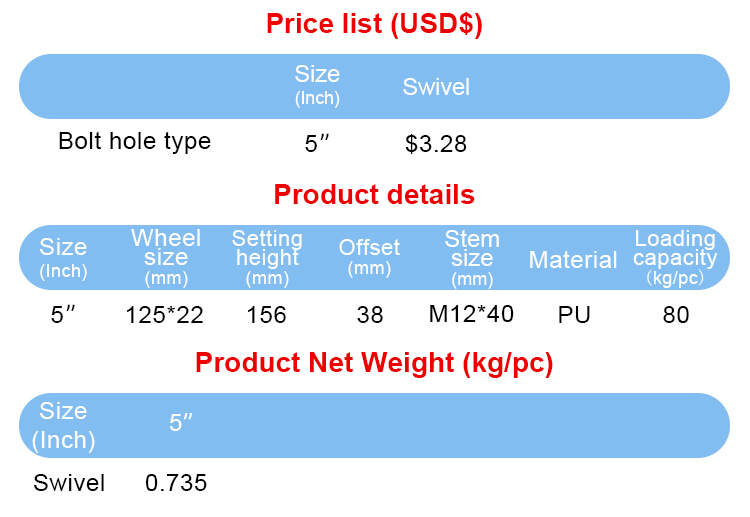Click the 80 loading capacity value
Image resolution: width=750 pixels, height=517 pixels.
pyautogui.click(x=676, y=315)
